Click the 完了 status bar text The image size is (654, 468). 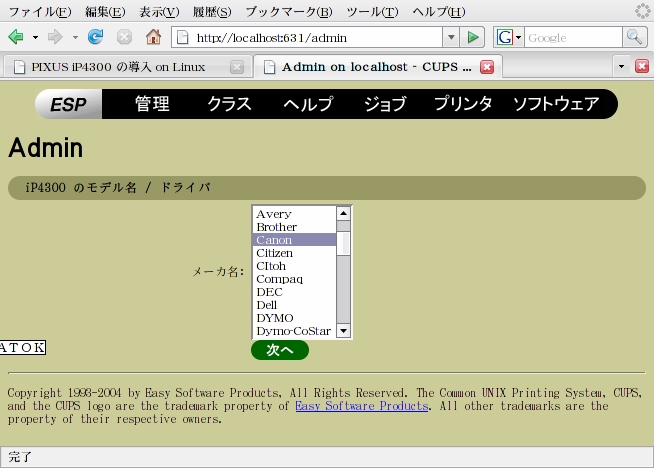click(x=20, y=457)
